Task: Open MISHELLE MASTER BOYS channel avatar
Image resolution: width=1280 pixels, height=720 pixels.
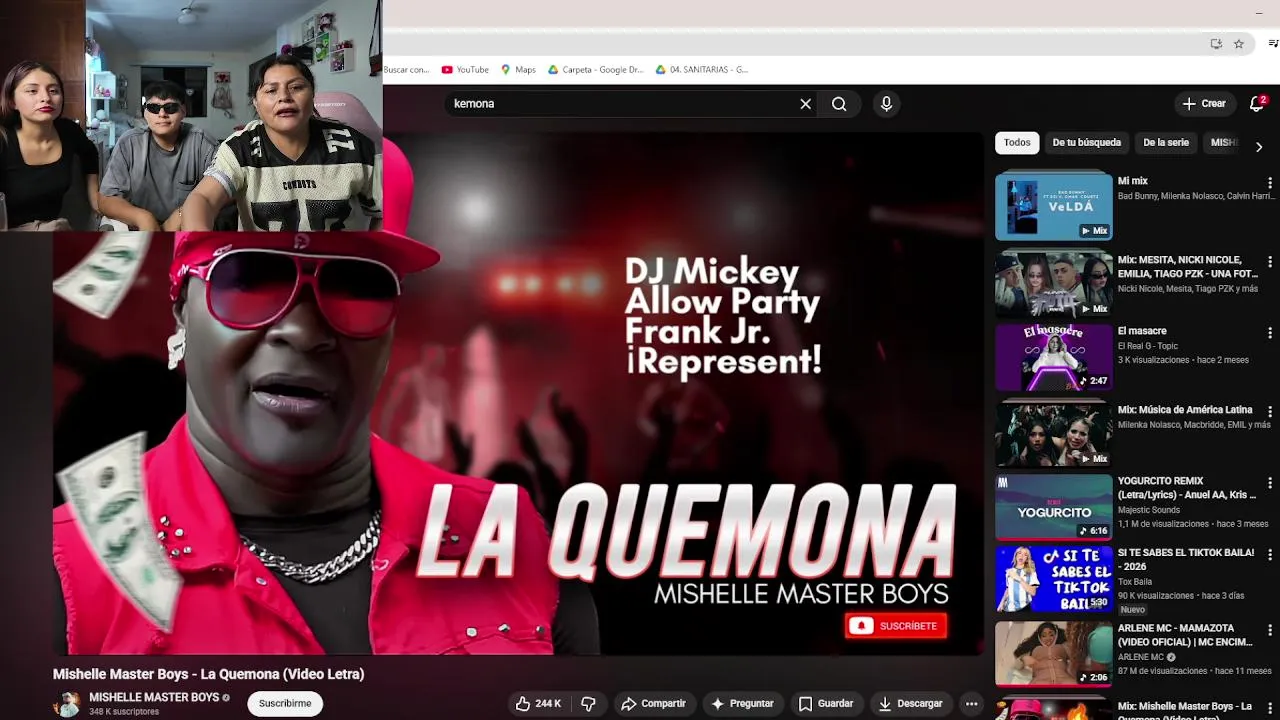Action: coord(67,704)
